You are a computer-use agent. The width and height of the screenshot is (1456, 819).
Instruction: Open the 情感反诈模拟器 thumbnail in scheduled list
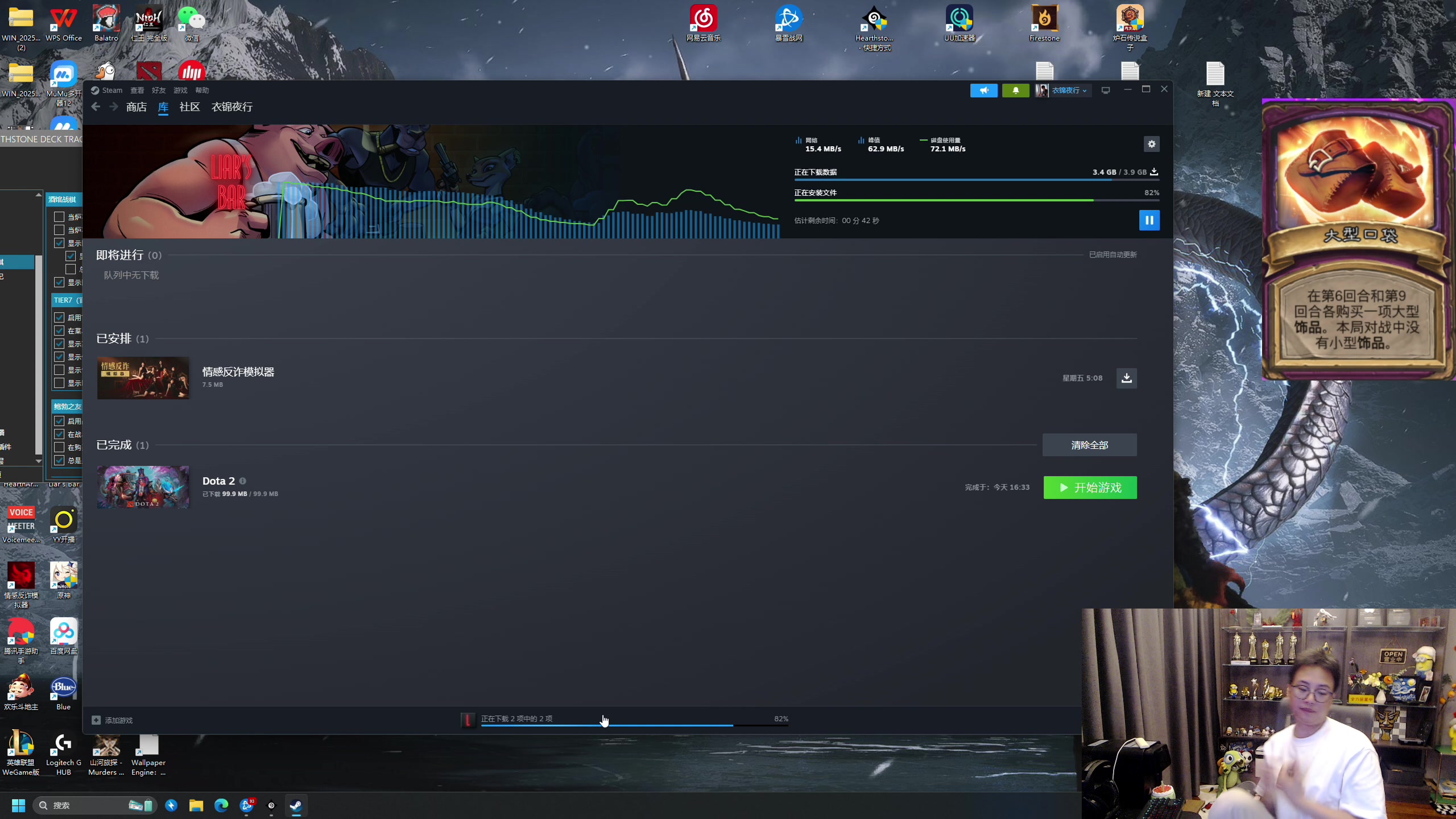[x=143, y=378]
